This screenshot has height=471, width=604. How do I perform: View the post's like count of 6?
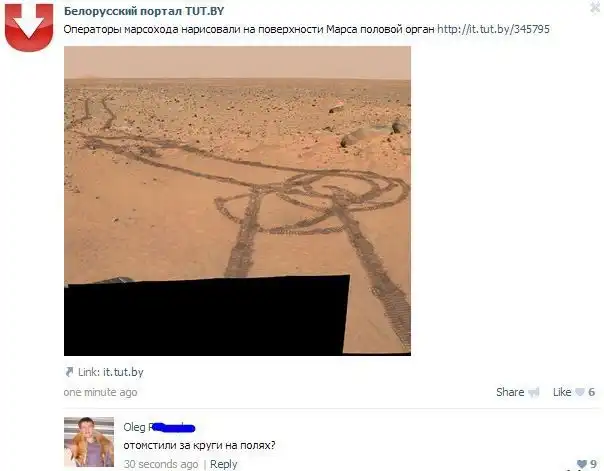tap(592, 392)
